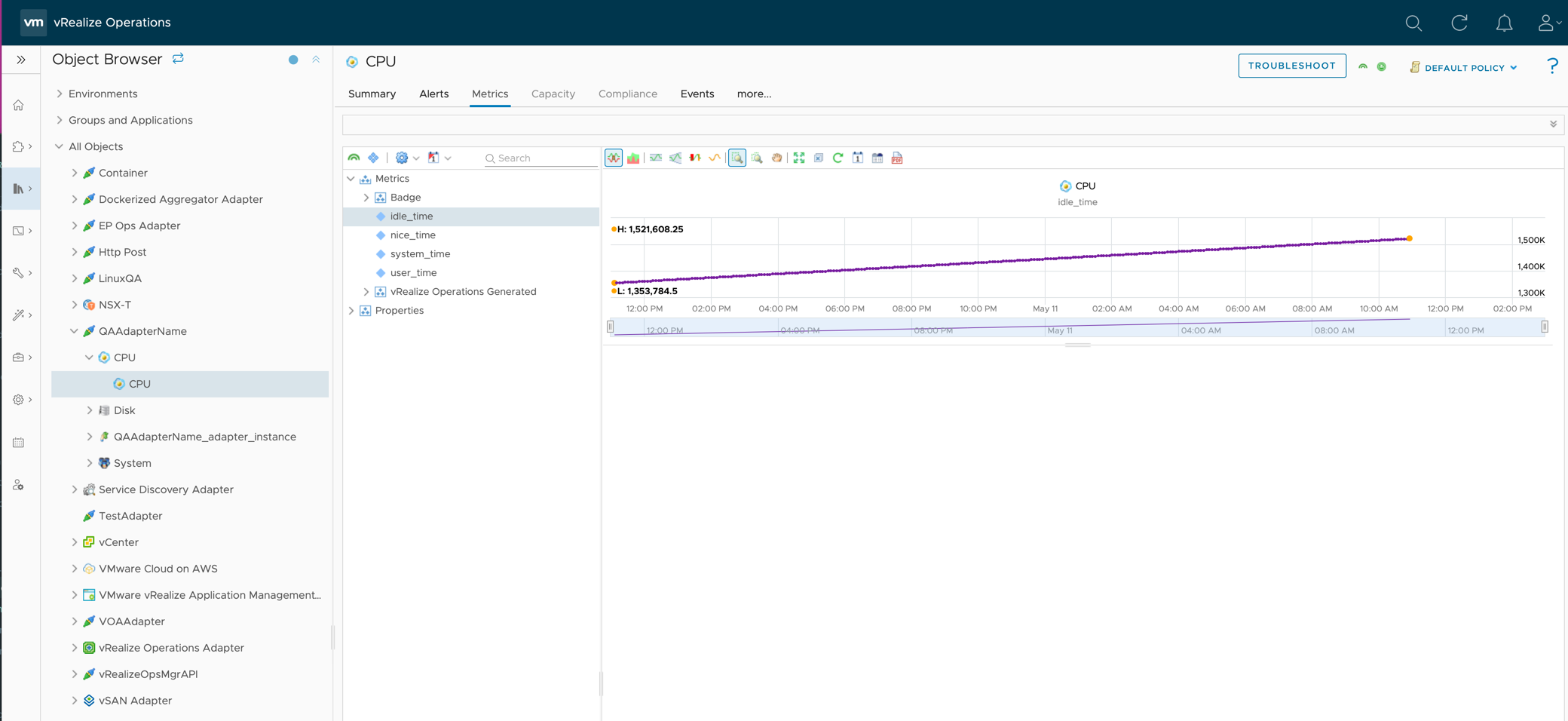Click the stacked chart icon
This screenshot has height=721, width=1568.
coord(633,158)
